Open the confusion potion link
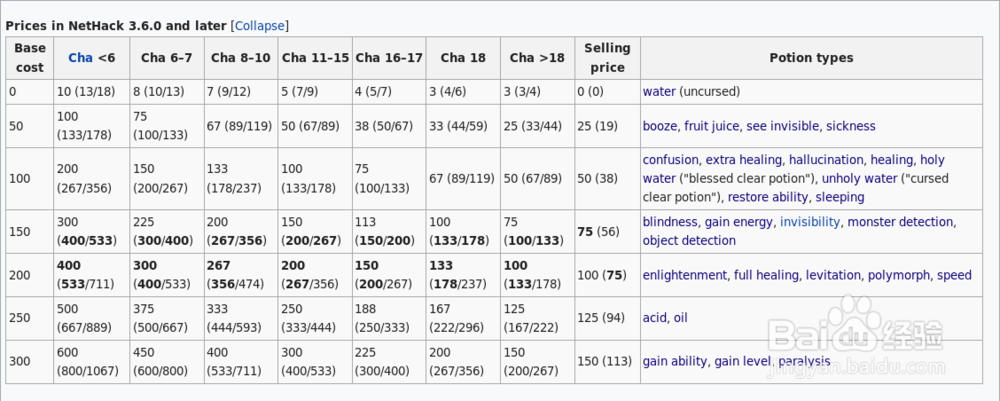Viewport: 1000px width, 401px height. pos(670,159)
